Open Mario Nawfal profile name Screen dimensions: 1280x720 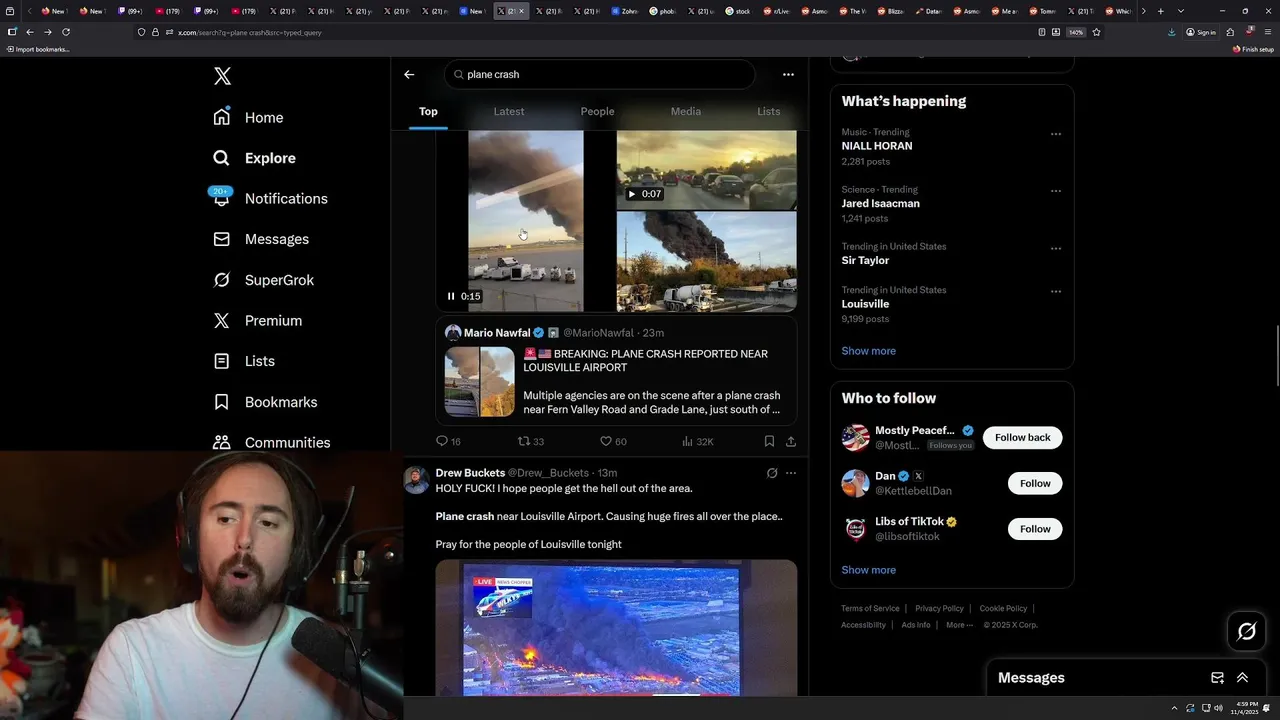pyautogui.click(x=497, y=333)
